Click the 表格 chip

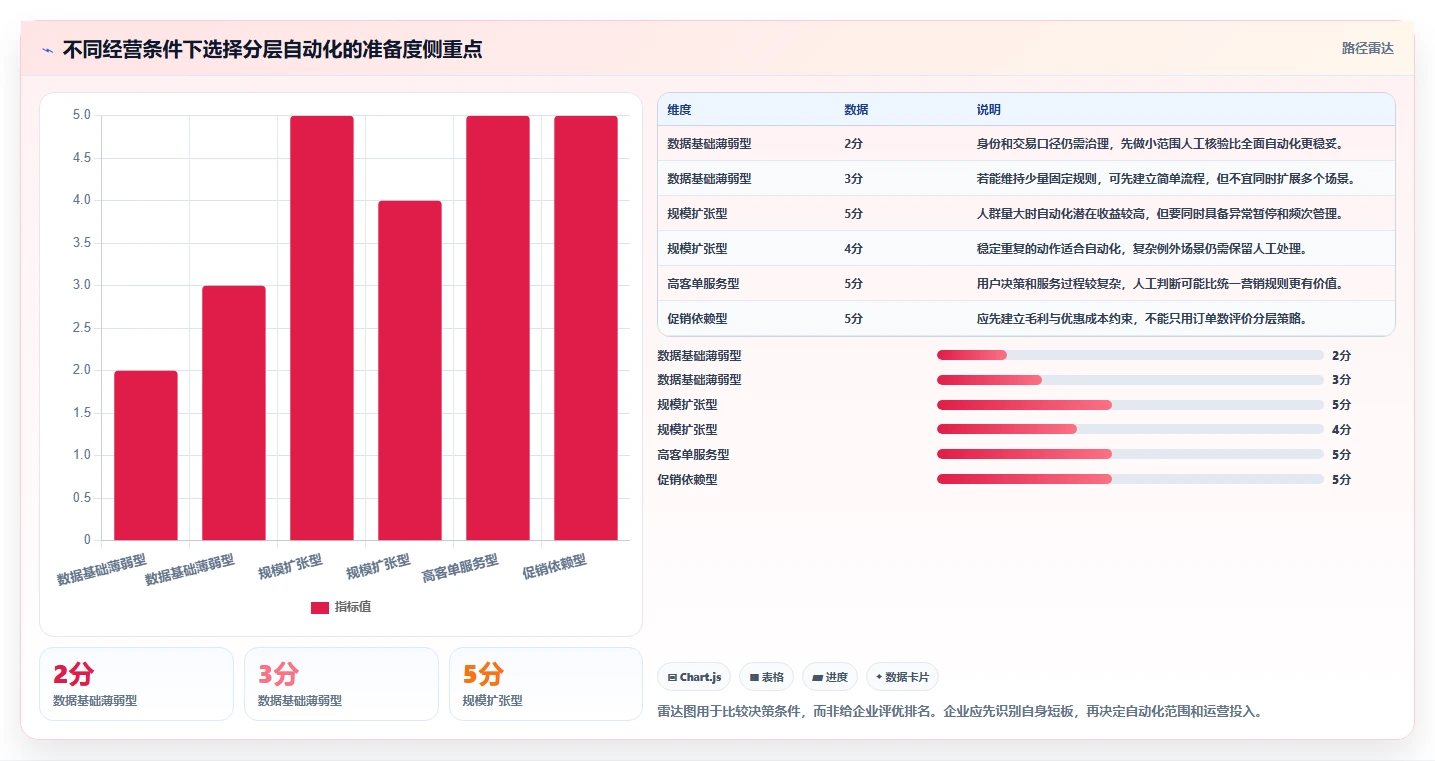coord(766,677)
